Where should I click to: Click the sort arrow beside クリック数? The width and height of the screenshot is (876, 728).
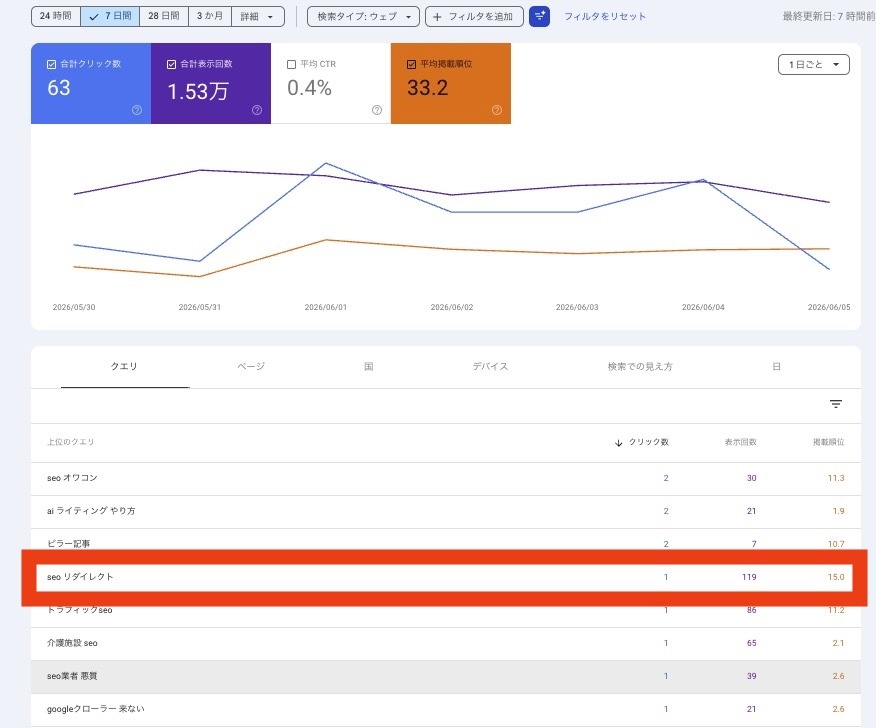point(618,442)
